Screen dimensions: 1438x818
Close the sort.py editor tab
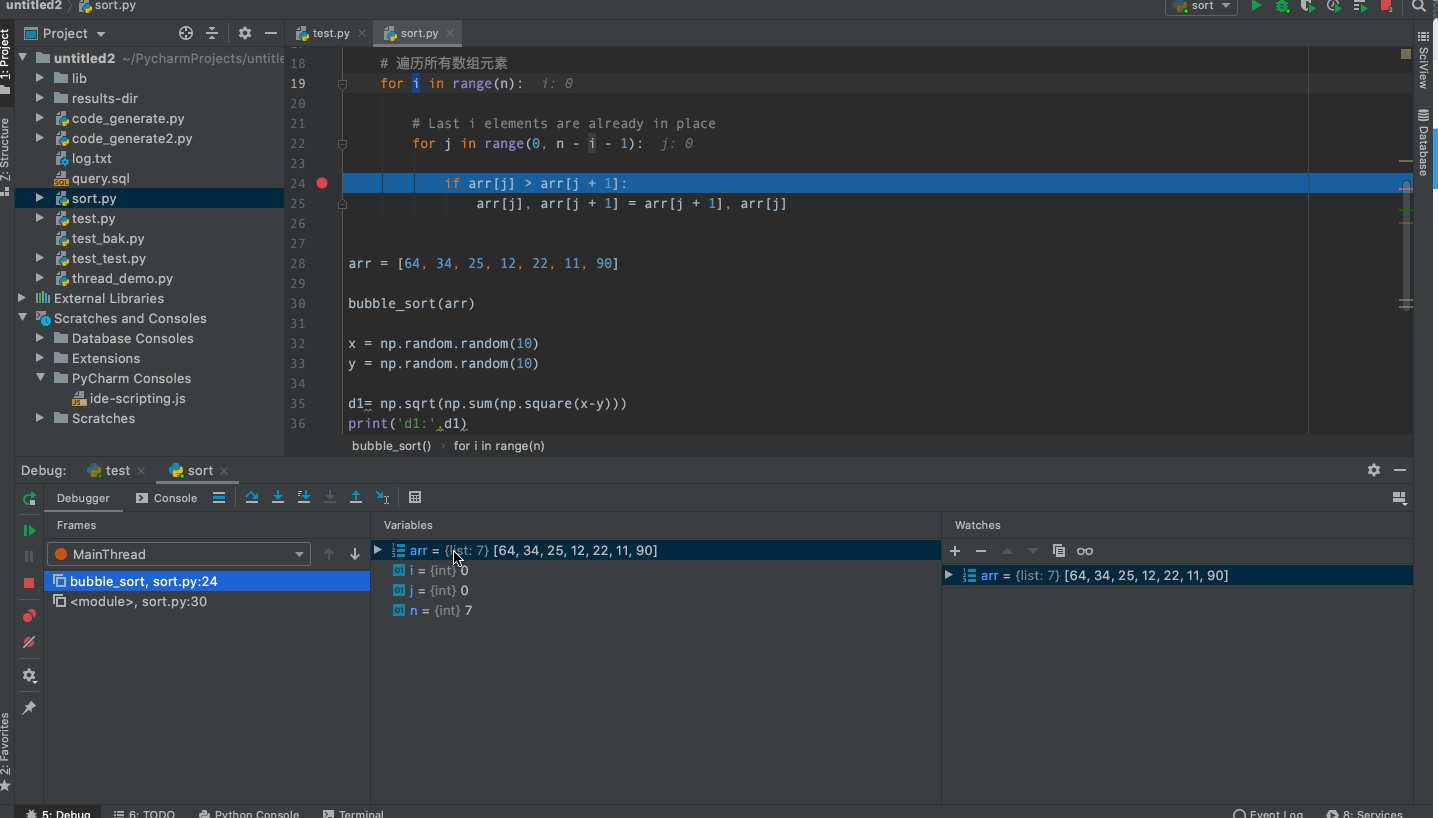pos(450,33)
